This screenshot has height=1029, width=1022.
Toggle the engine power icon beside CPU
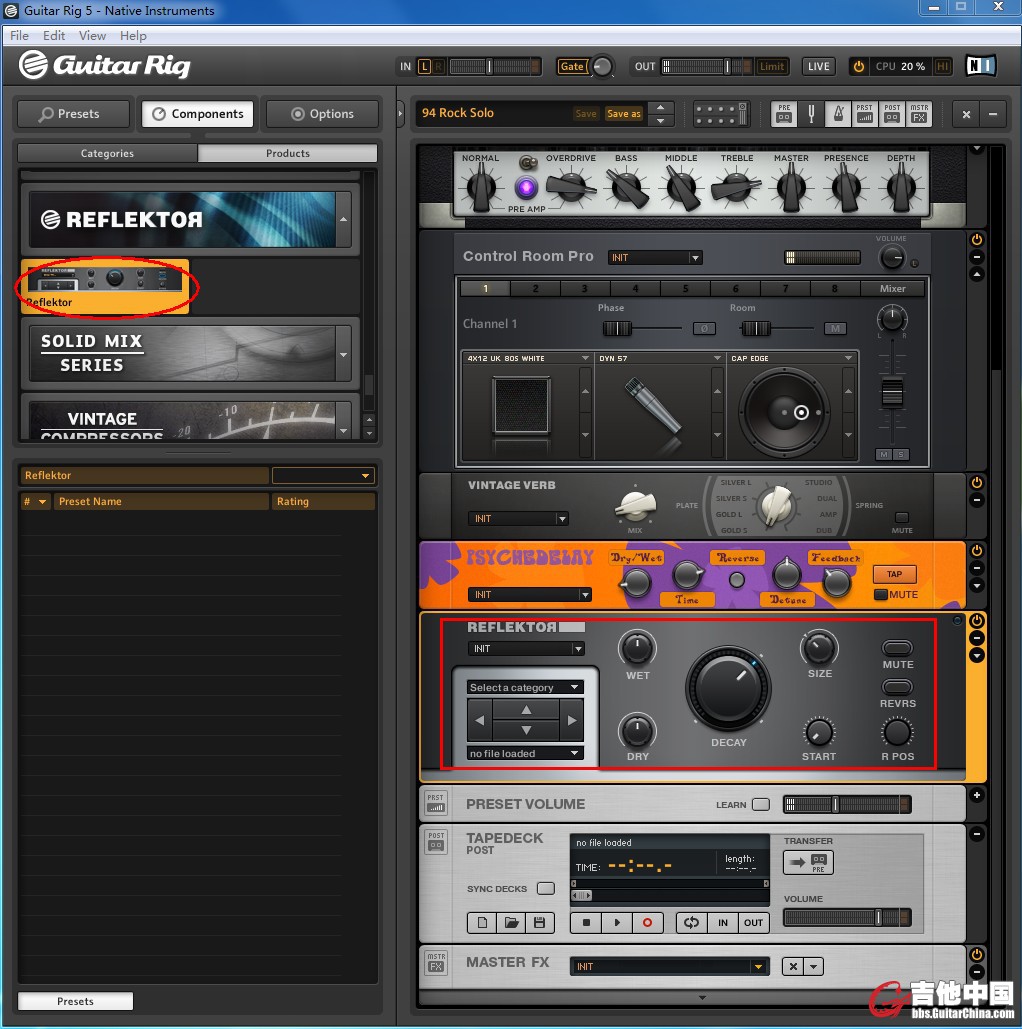858,66
